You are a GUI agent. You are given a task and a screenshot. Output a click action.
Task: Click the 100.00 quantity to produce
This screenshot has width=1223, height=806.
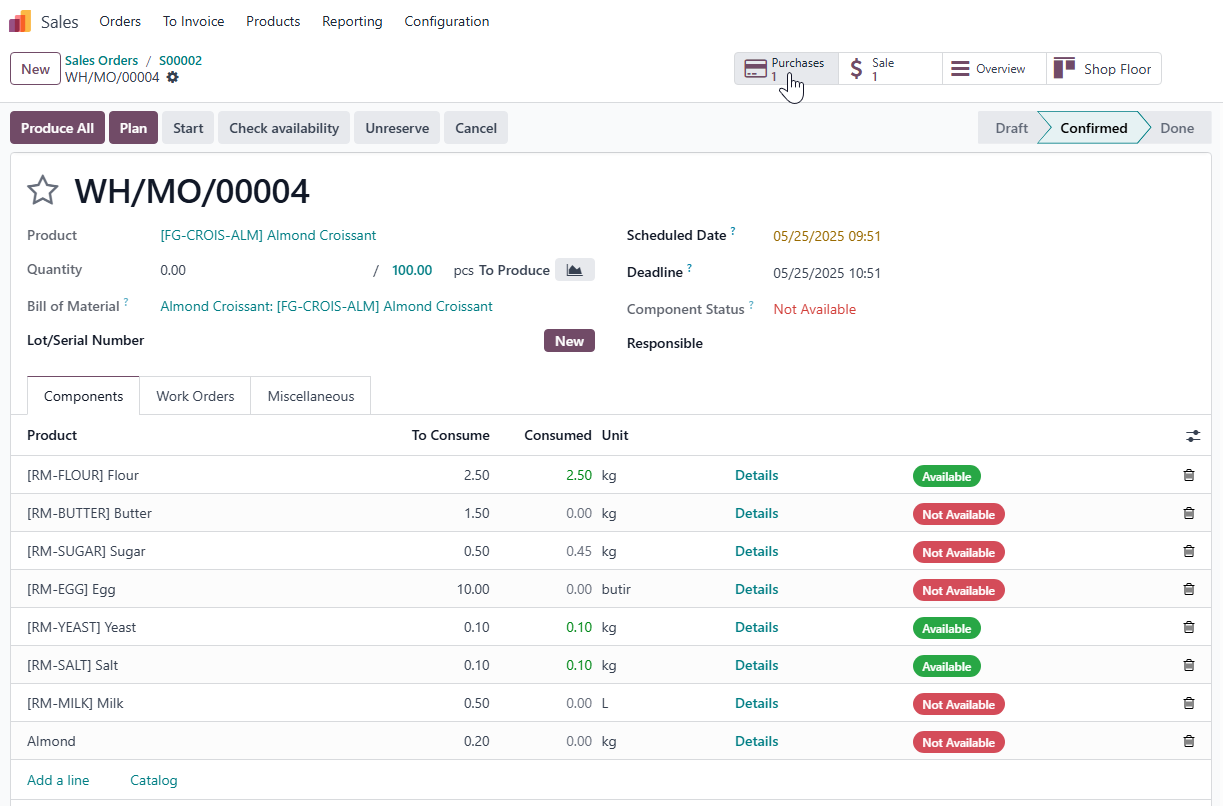click(x=412, y=270)
